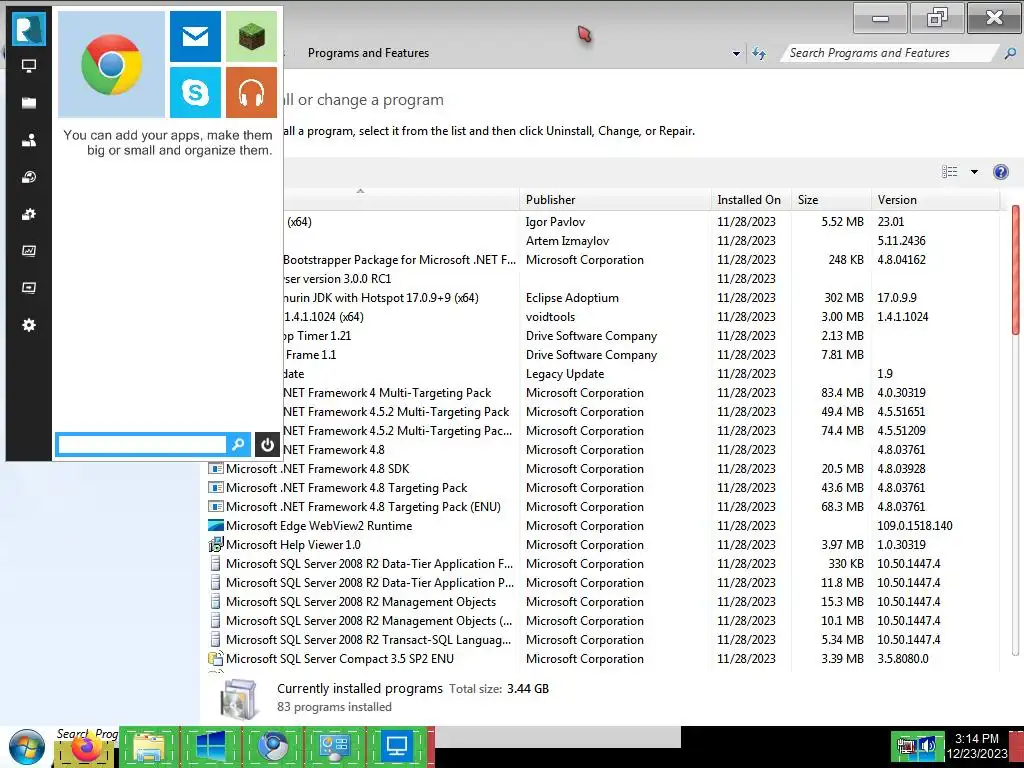Viewport: 1024px width, 768px height.
Task: Open the folder-with-gear icon in sidebar
Action: [x=29, y=214]
